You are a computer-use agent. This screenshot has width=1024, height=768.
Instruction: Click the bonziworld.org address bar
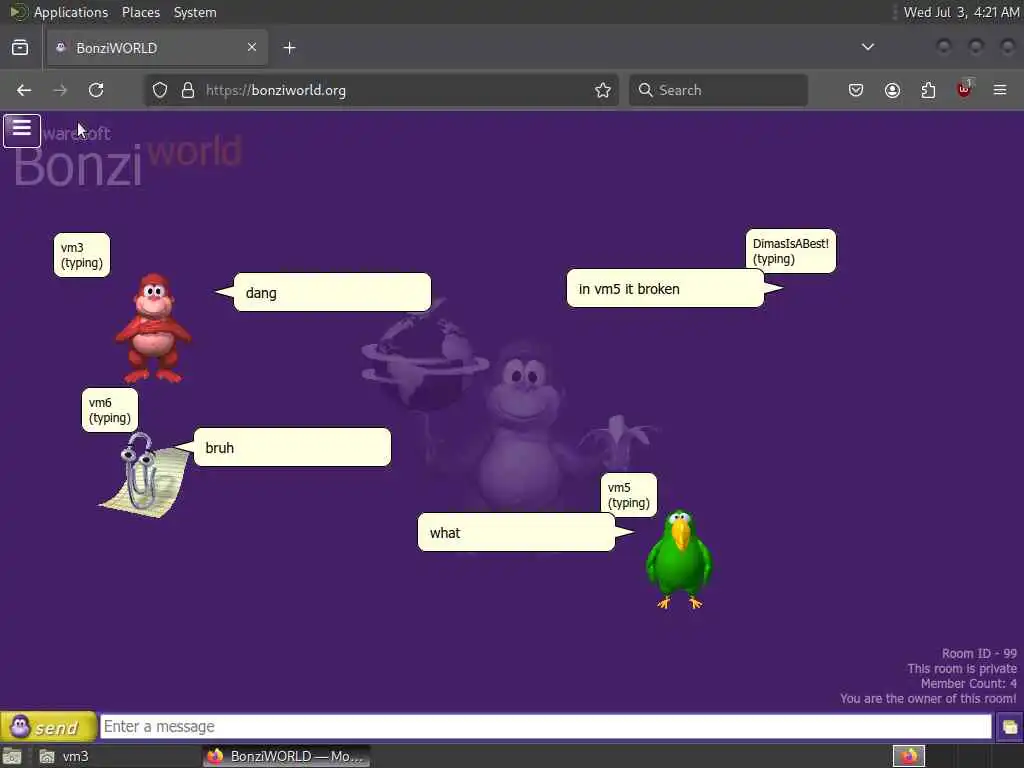(x=381, y=90)
